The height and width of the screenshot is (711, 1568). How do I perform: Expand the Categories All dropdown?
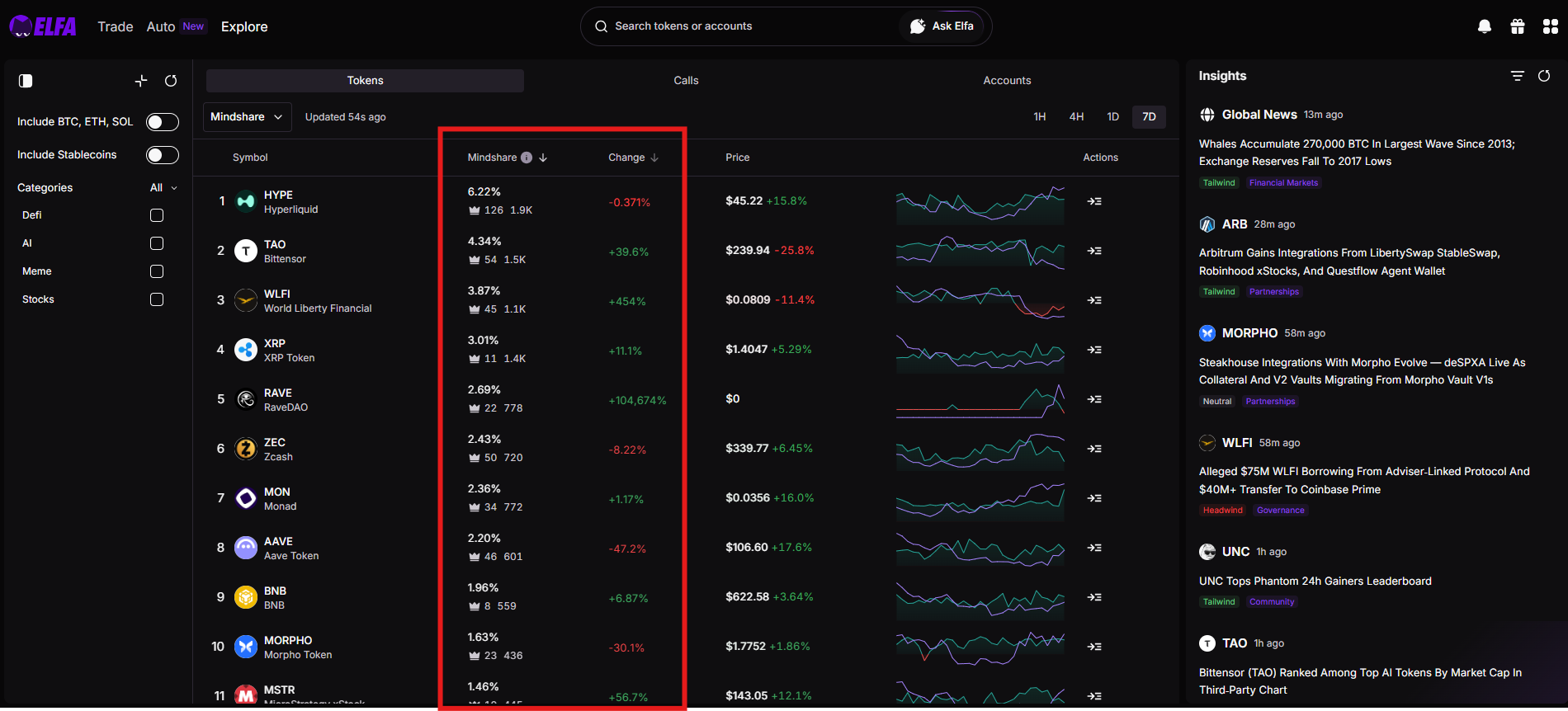[163, 188]
